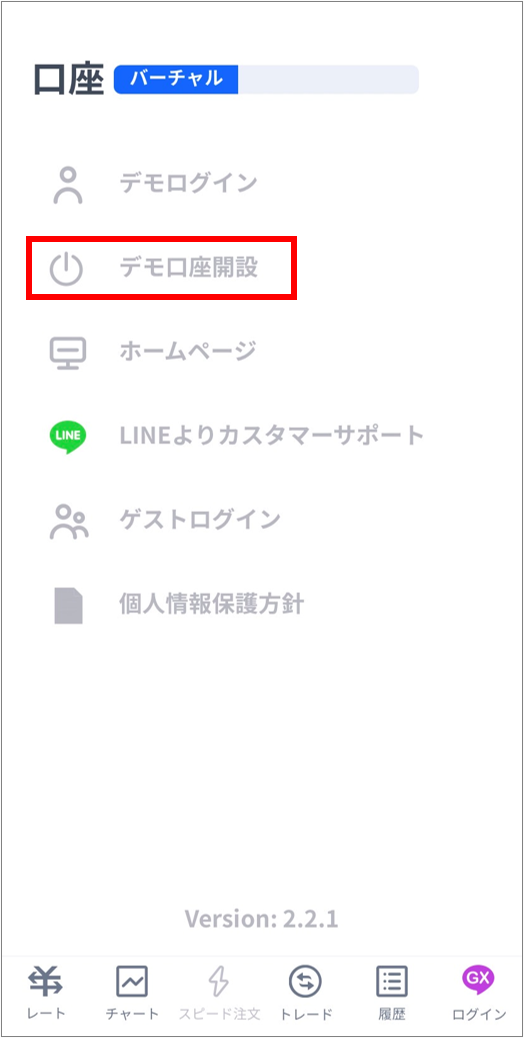The height and width of the screenshot is (1038, 524).
Task: Tap the person icon beside デモログイン
Action: pos(68,185)
